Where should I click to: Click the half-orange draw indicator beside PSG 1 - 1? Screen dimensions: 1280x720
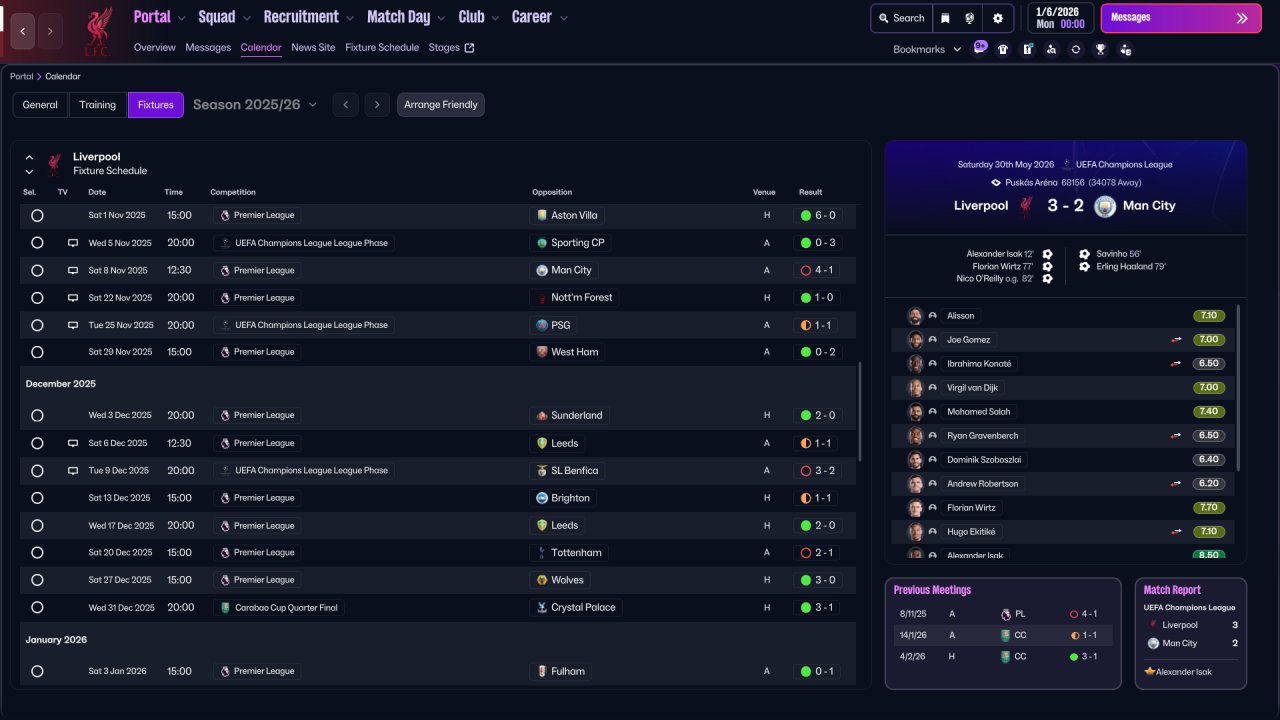[x=805, y=325]
